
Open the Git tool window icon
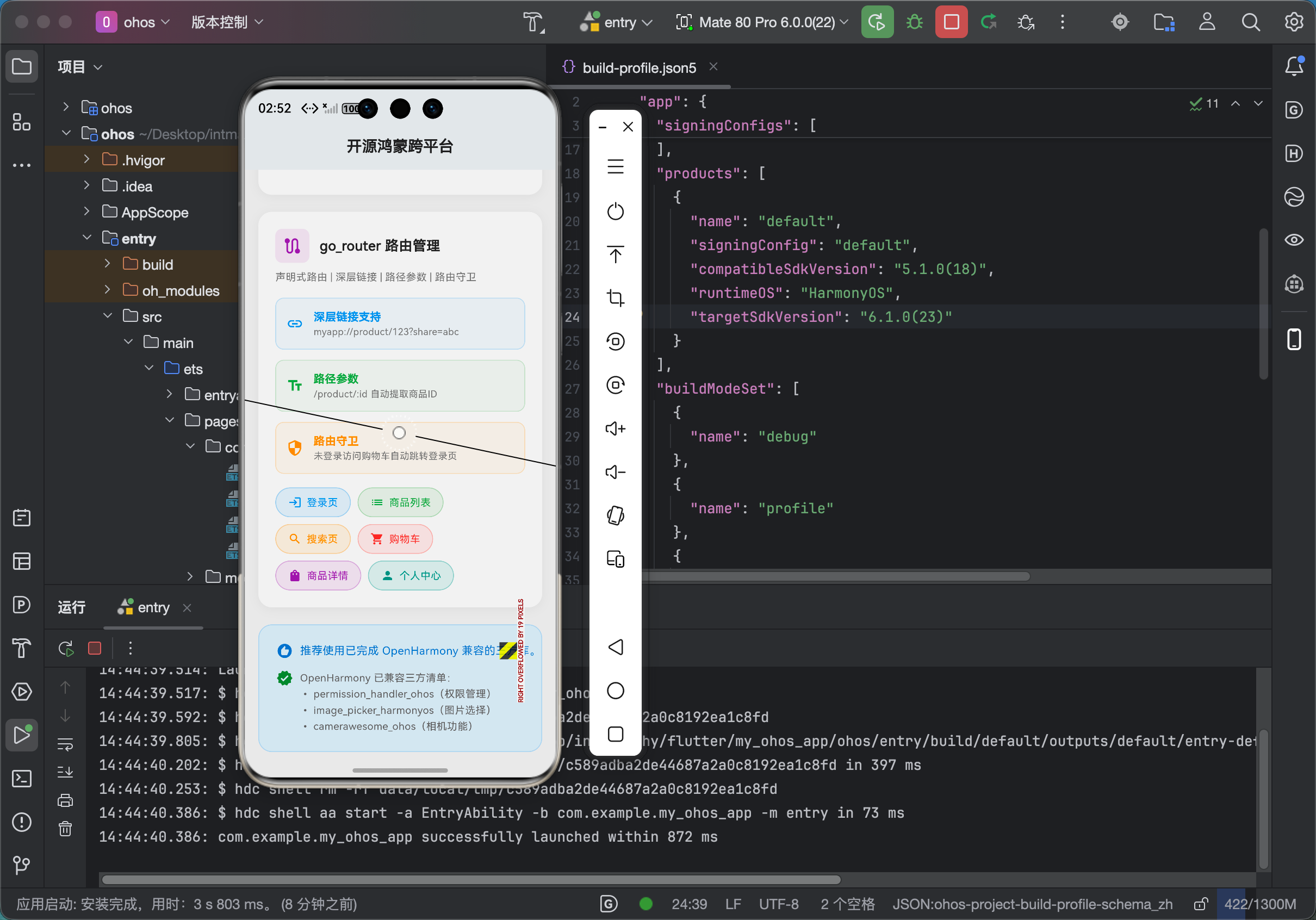[x=22, y=865]
